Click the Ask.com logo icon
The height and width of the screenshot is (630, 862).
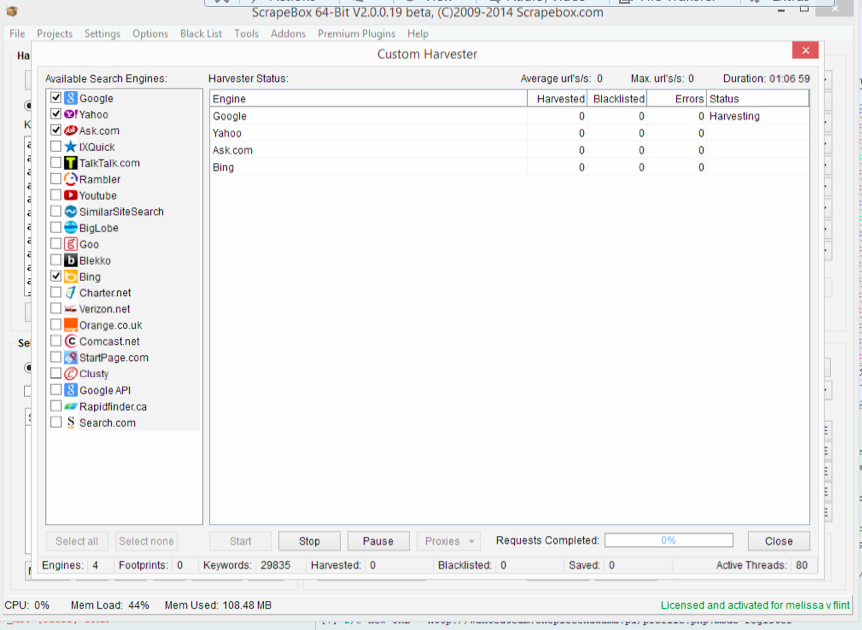pyautogui.click(x=70, y=130)
